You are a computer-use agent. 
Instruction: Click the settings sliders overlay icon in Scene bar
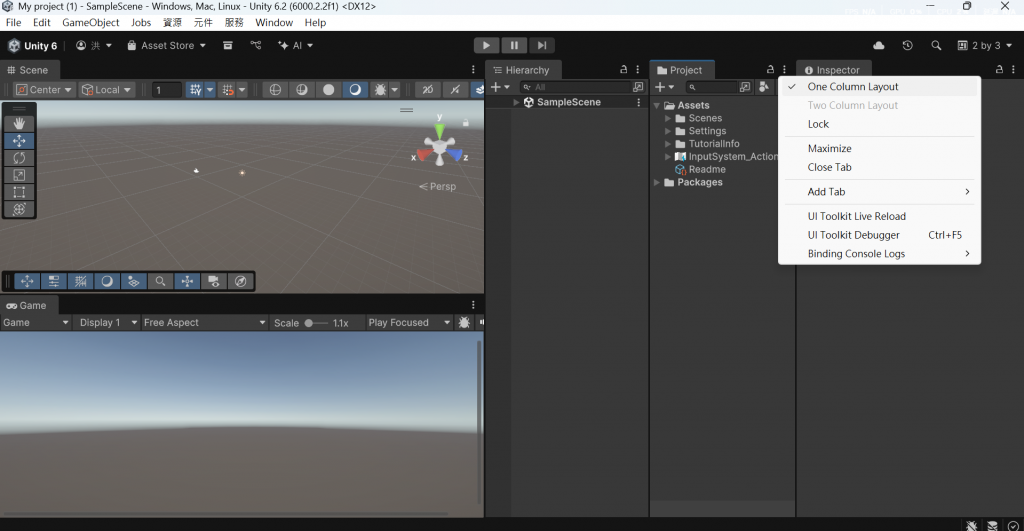(54, 281)
